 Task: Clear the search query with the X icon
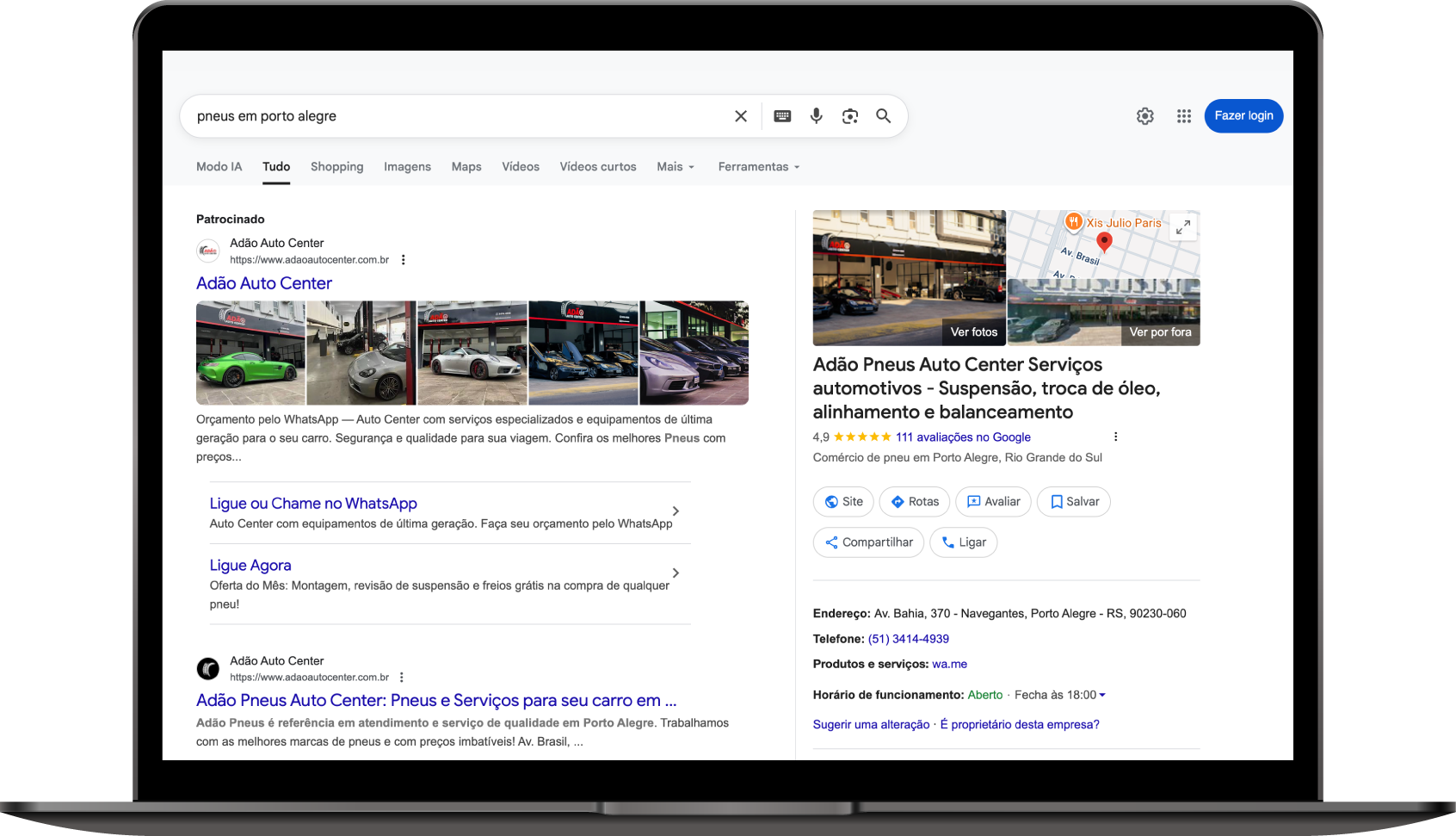pyautogui.click(x=741, y=116)
